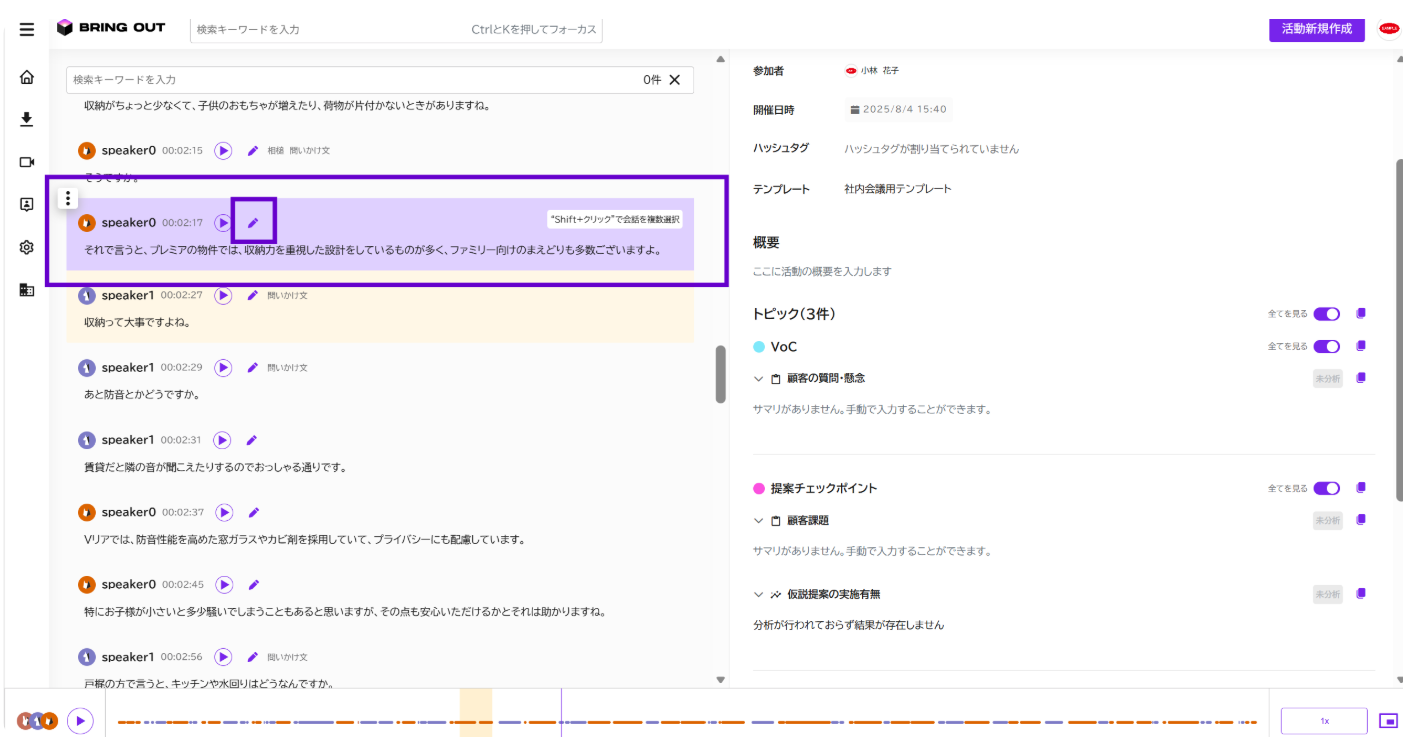
Task: Click the 未分析 badge of 顧客課題
Action: point(1327,520)
